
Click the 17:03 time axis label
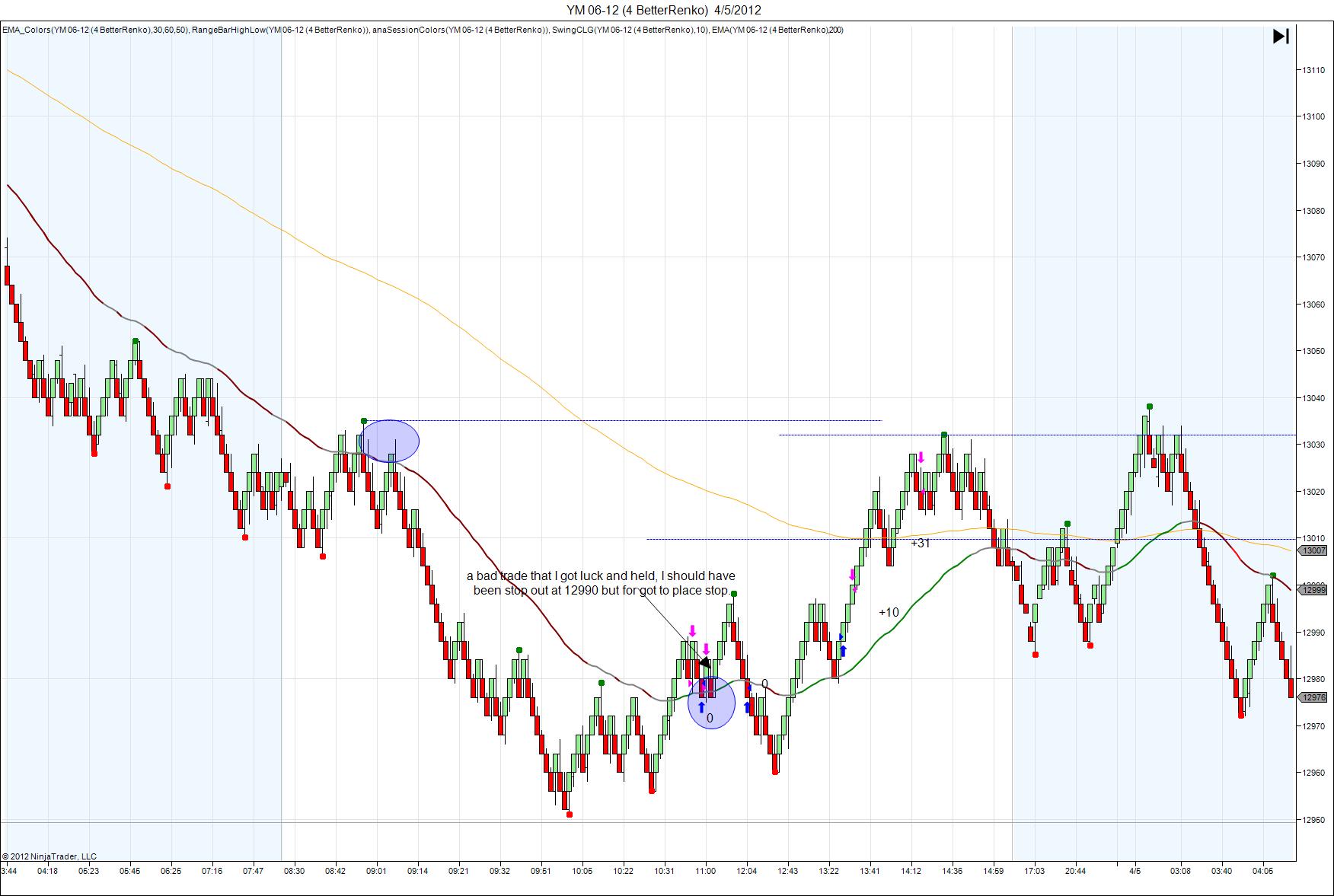(1035, 871)
